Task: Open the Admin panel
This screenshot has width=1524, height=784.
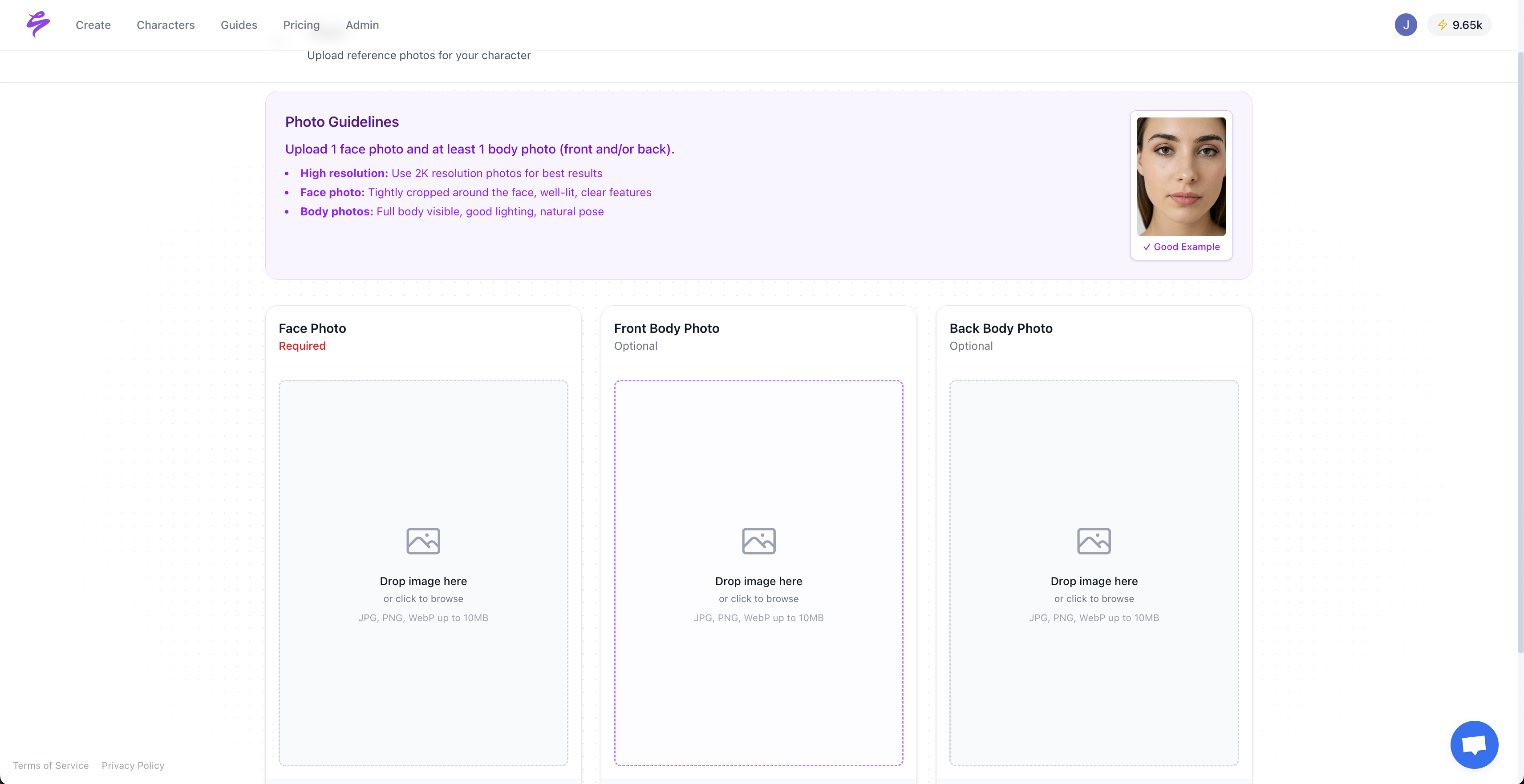Action: tap(363, 25)
